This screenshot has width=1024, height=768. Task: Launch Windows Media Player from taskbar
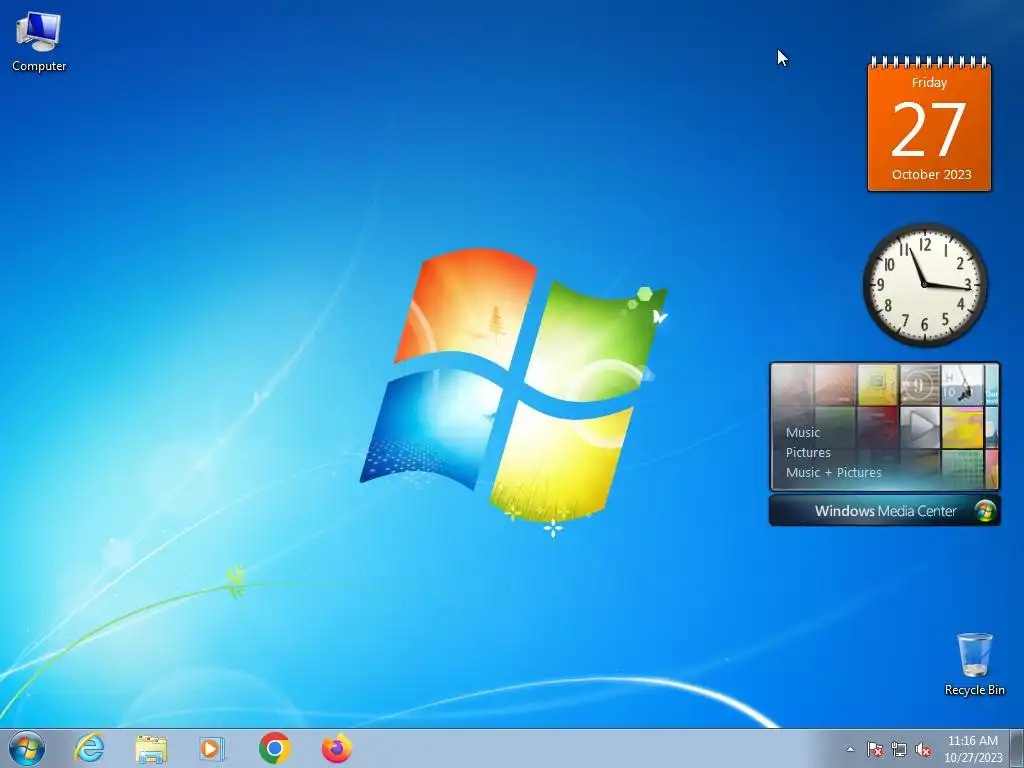pos(212,748)
